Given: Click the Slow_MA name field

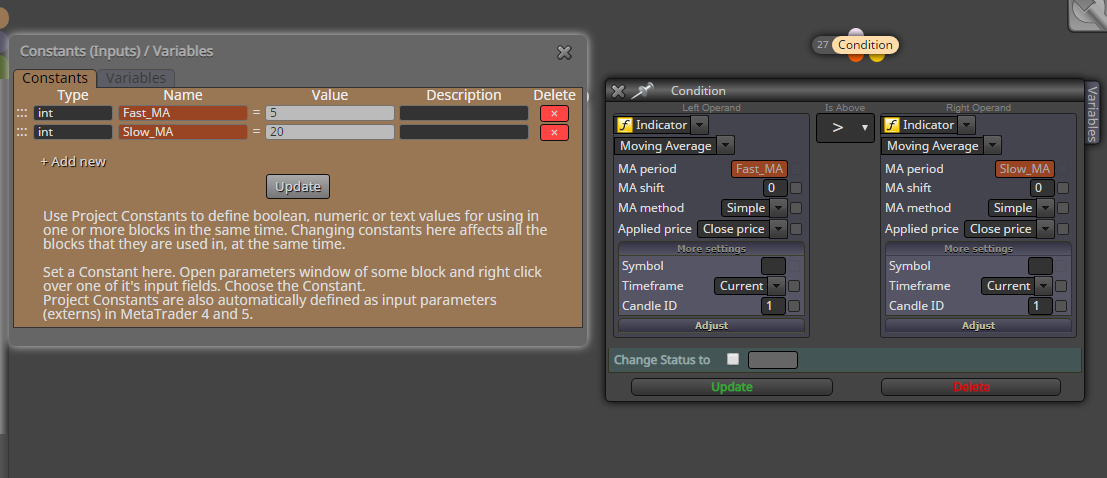Looking at the screenshot, I should [x=183, y=132].
